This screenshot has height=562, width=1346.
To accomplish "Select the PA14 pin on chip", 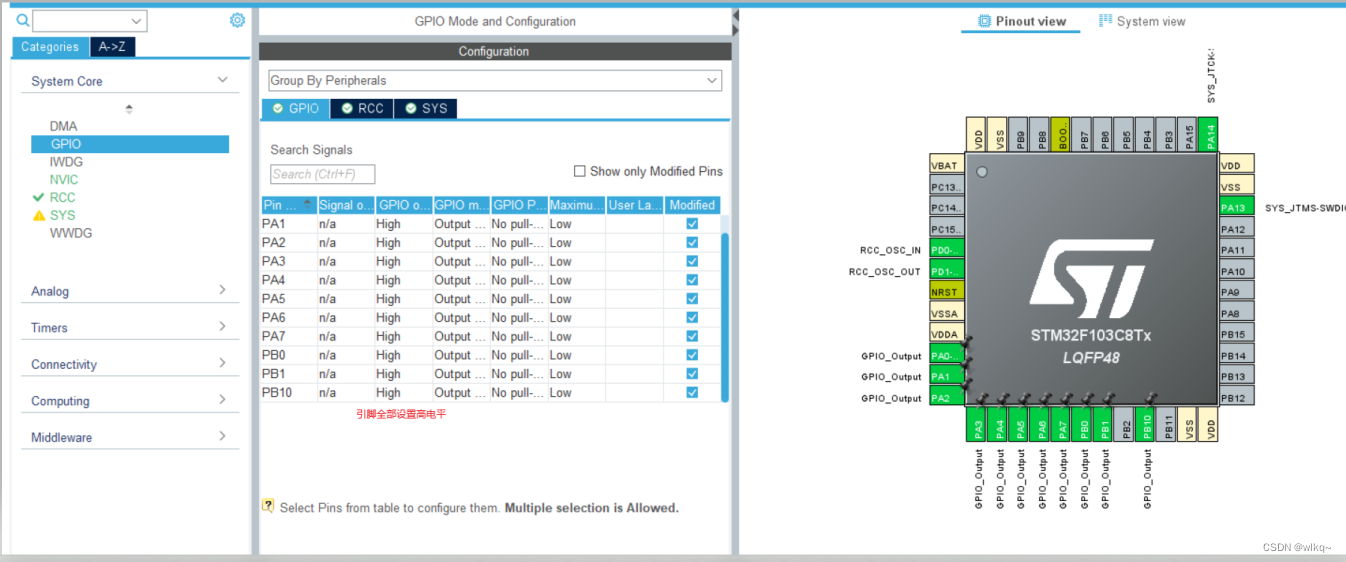I will (x=1208, y=135).
